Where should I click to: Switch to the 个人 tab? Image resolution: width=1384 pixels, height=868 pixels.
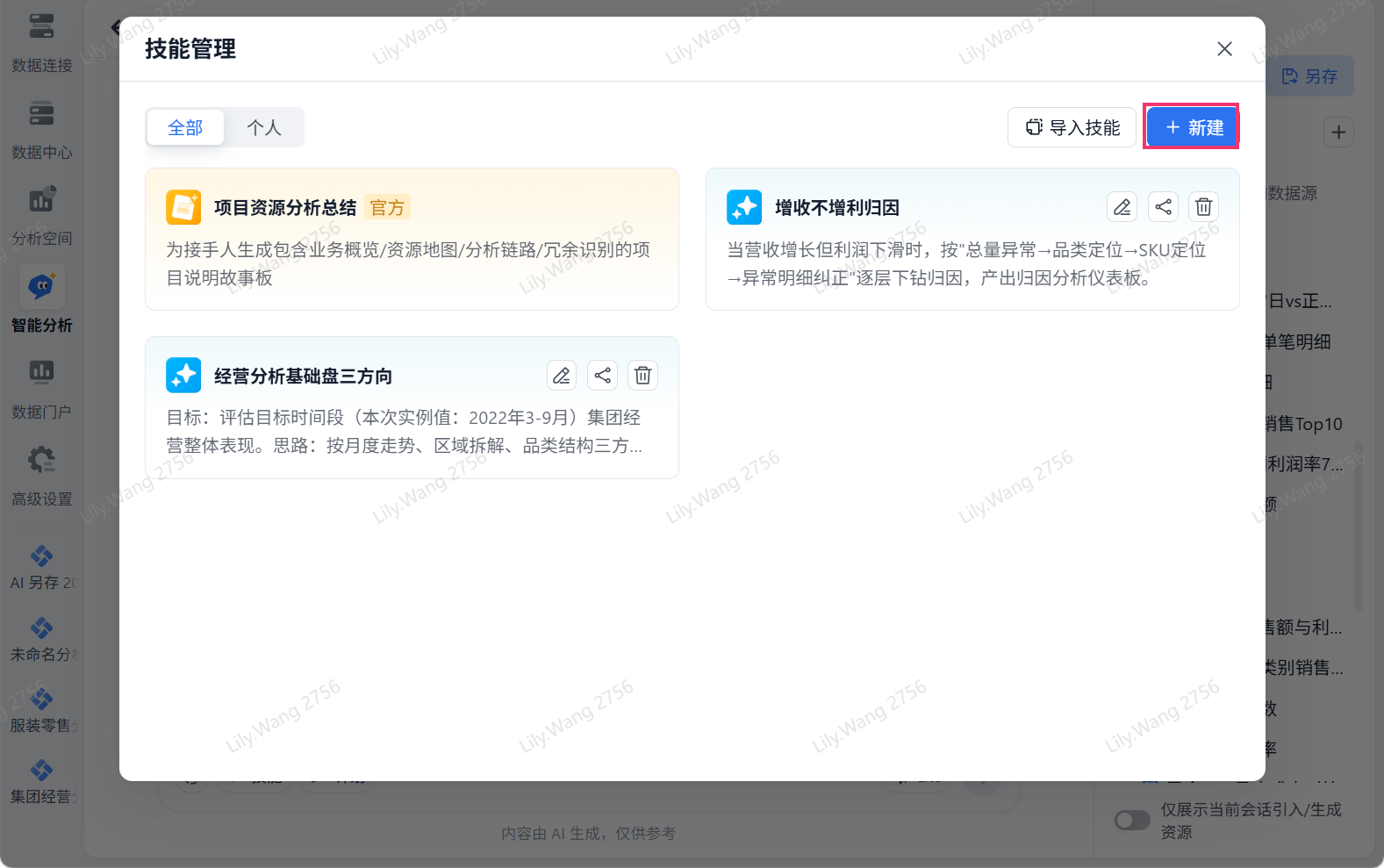pos(263,127)
